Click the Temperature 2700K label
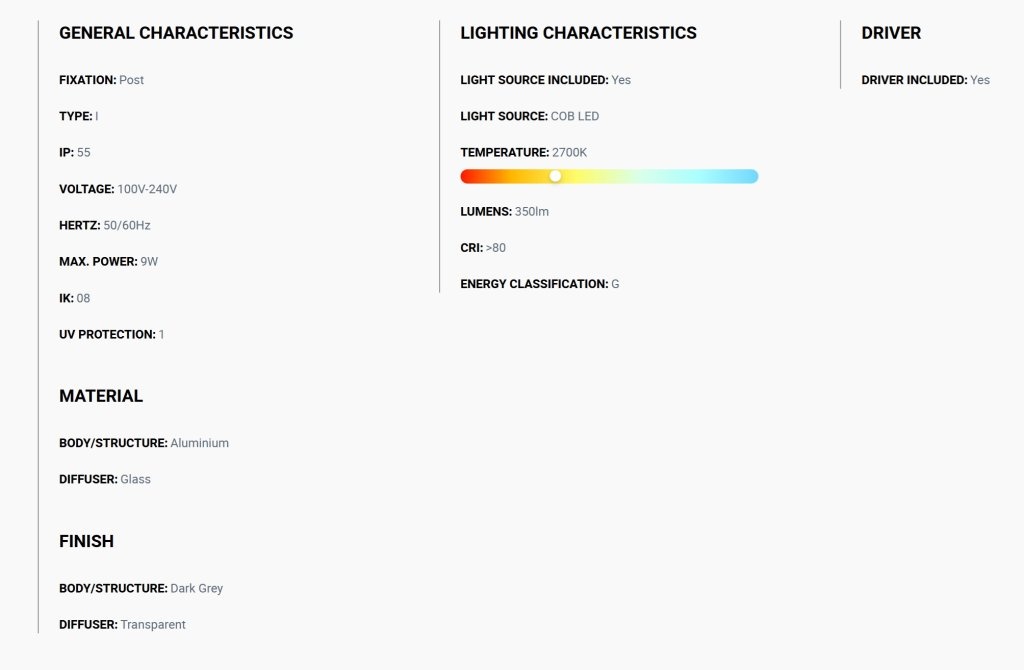Image resolution: width=1024 pixels, height=670 pixels. coord(524,152)
